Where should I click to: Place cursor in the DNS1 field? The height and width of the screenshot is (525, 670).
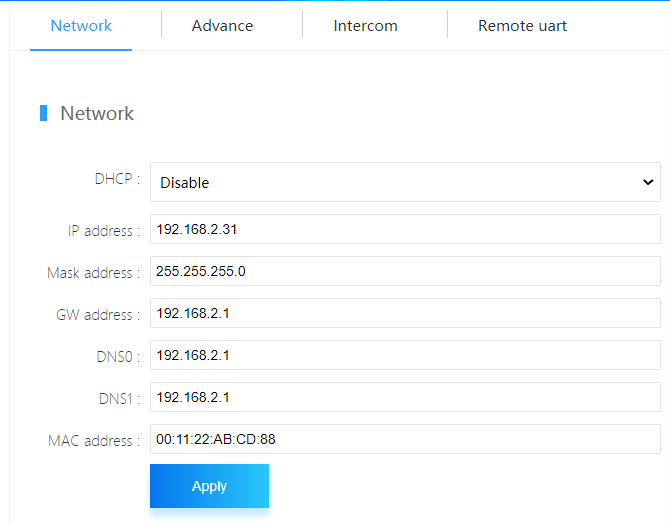coord(405,397)
